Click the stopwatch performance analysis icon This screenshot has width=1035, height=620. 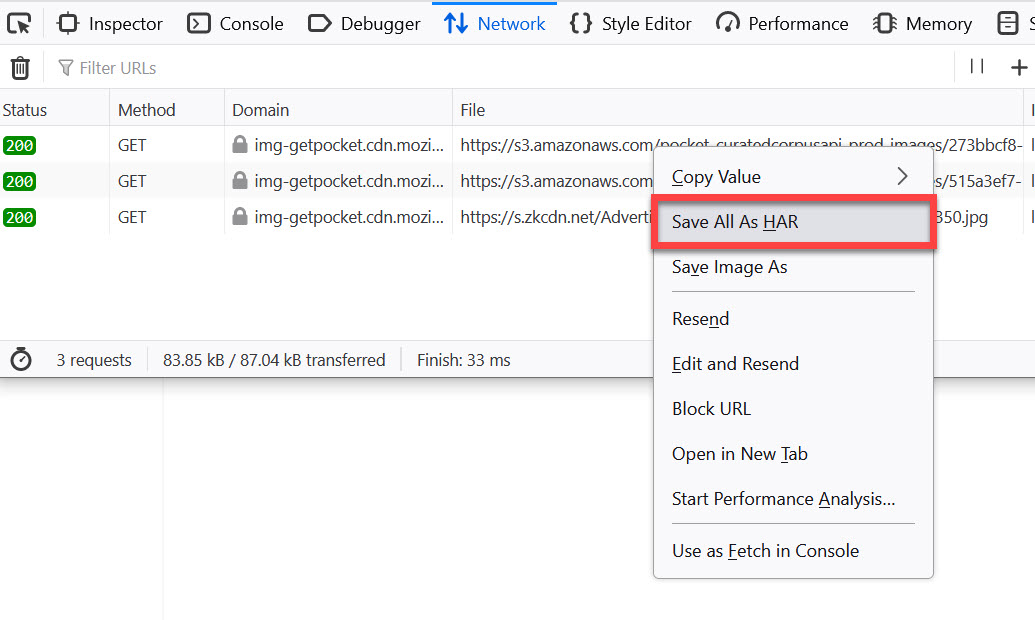(21, 360)
